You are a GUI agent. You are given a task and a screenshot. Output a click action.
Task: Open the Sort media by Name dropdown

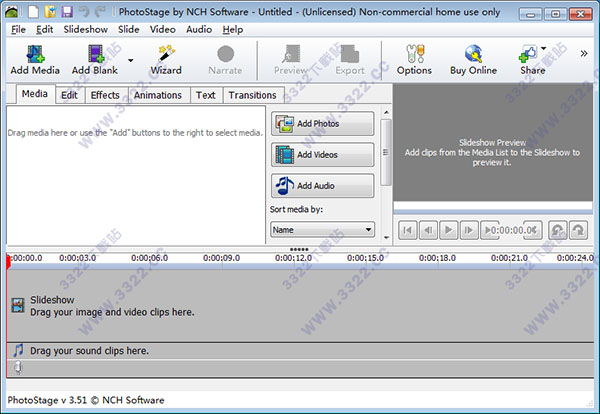[323, 230]
